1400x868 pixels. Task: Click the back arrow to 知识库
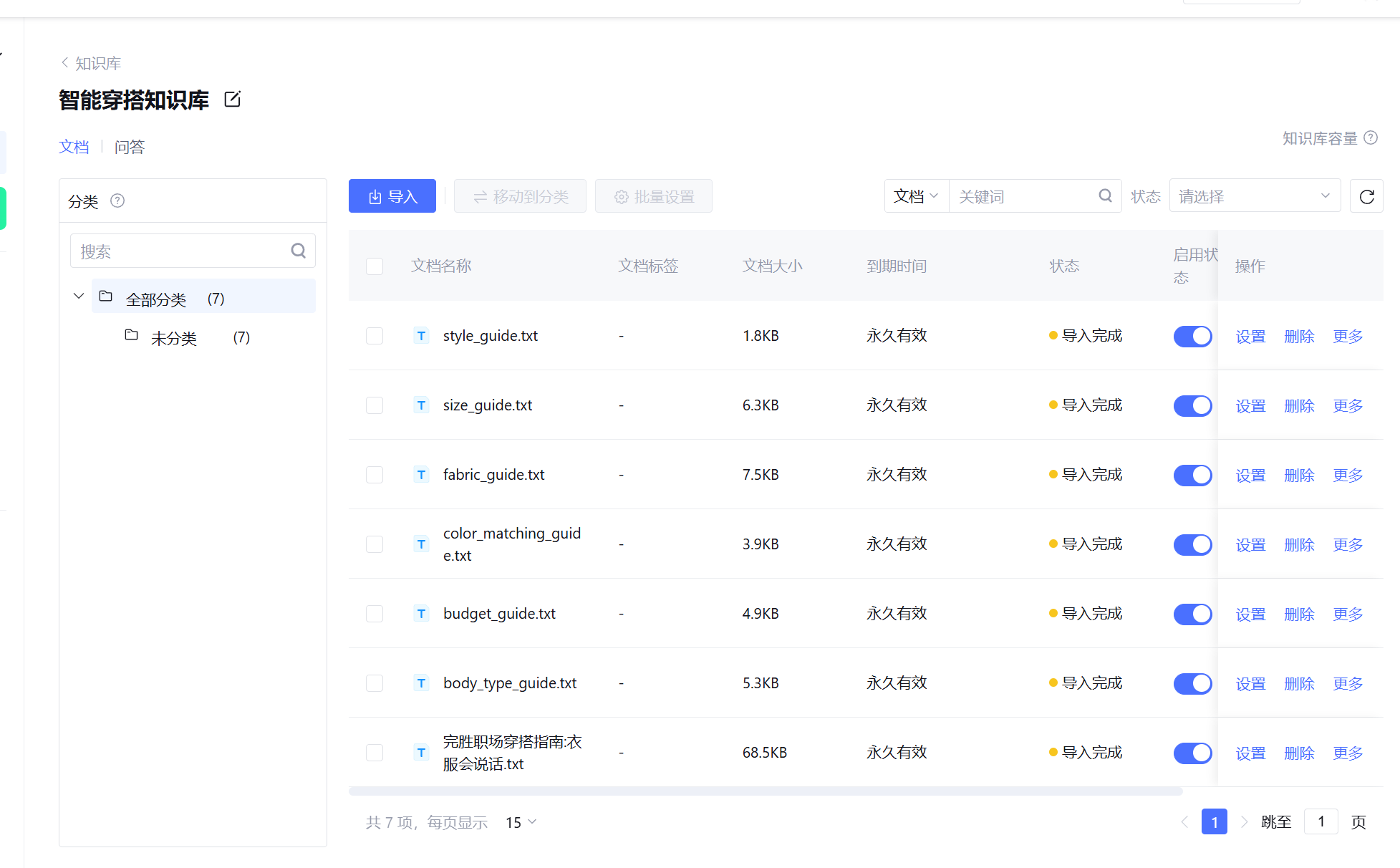click(x=65, y=63)
